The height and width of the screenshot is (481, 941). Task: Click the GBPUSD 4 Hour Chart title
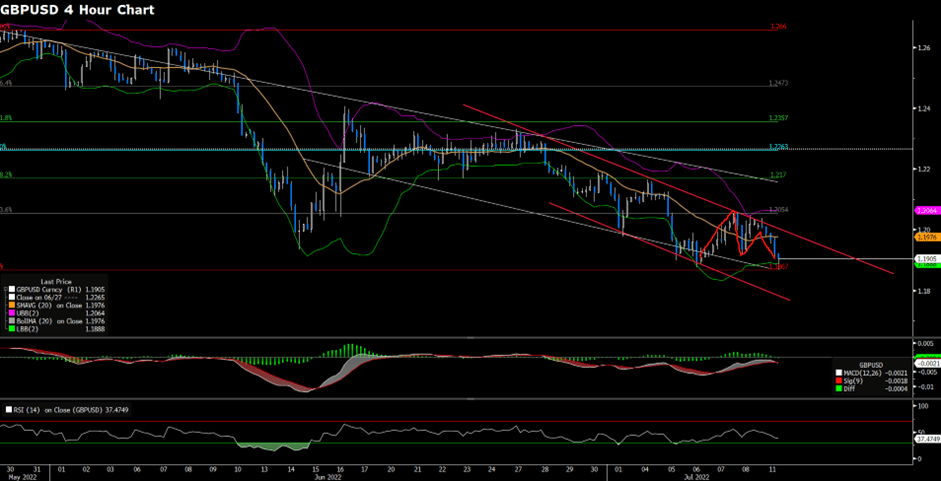(x=70, y=10)
